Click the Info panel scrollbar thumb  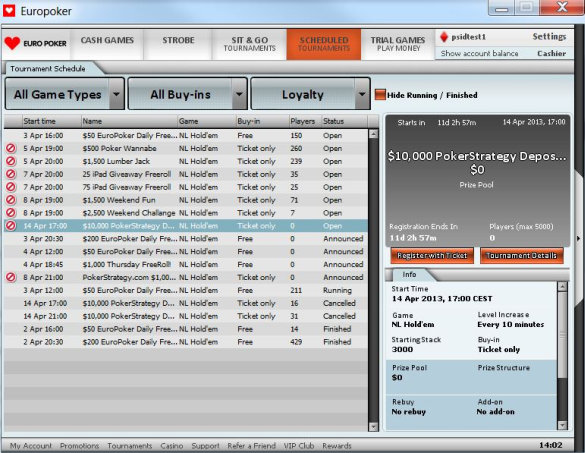(x=562, y=335)
